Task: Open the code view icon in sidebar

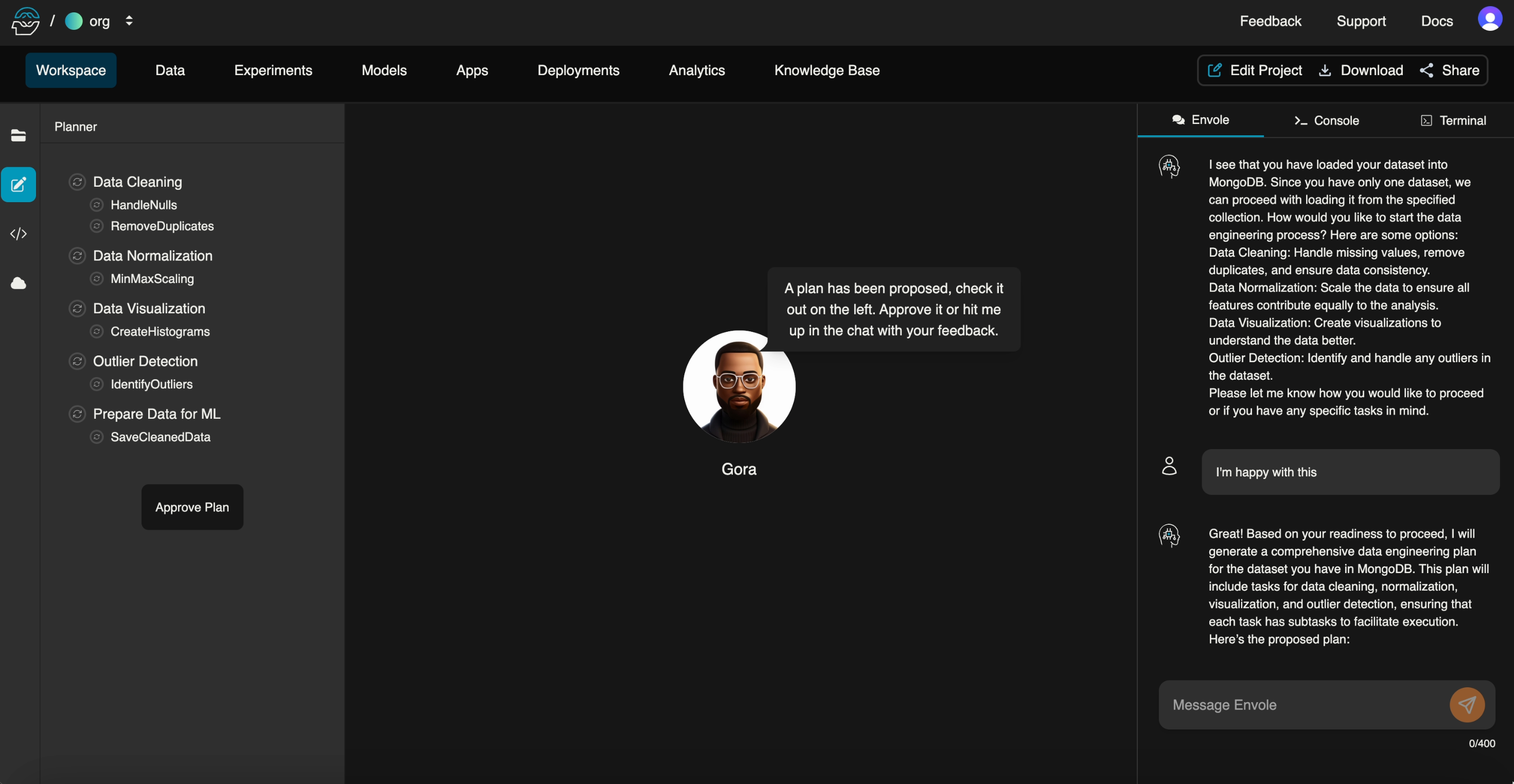Action: tap(18, 234)
